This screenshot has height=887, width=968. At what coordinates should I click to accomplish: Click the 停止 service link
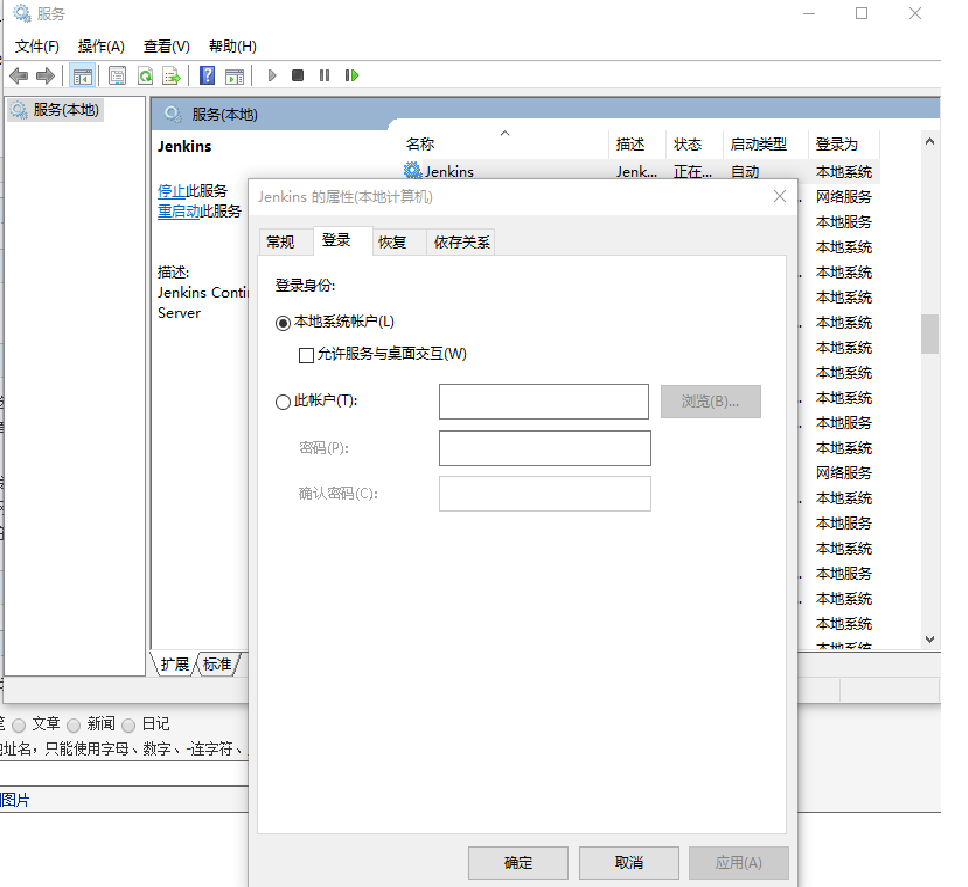(x=172, y=191)
